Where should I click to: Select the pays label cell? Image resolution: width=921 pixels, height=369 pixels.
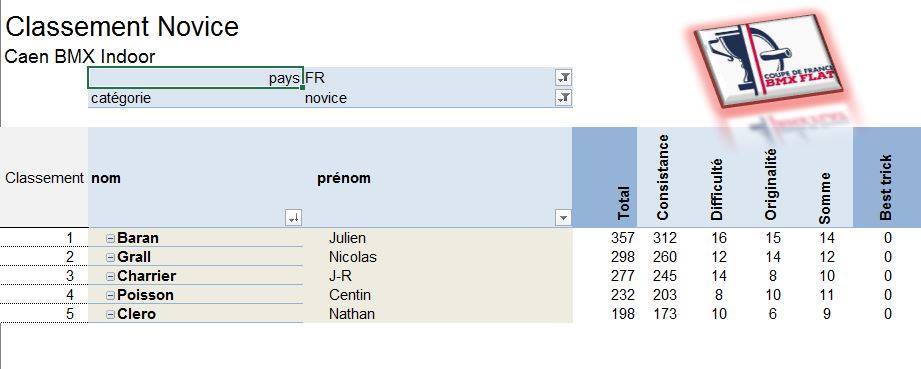pyautogui.click(x=196, y=78)
